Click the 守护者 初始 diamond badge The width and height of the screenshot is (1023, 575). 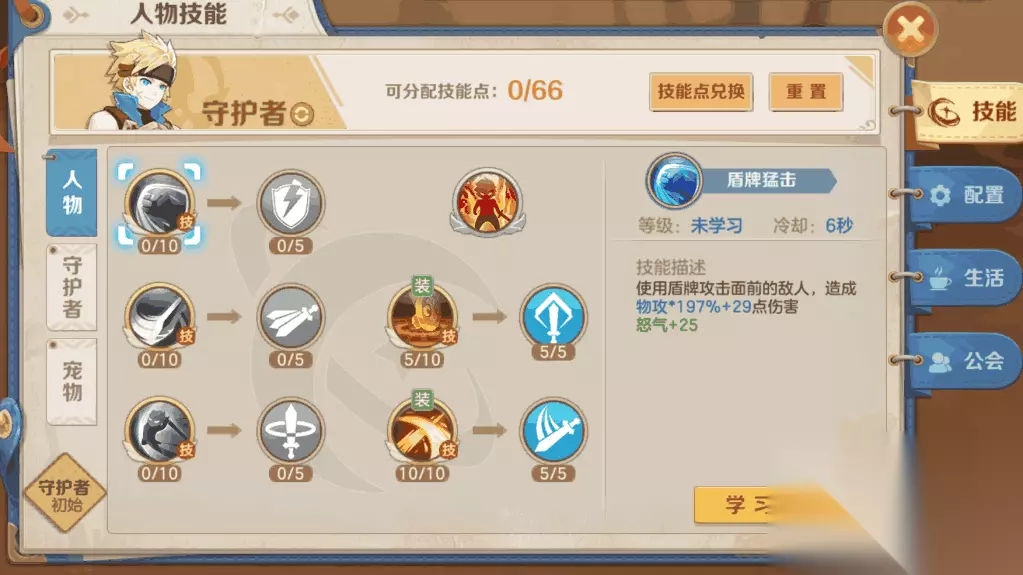(x=65, y=493)
